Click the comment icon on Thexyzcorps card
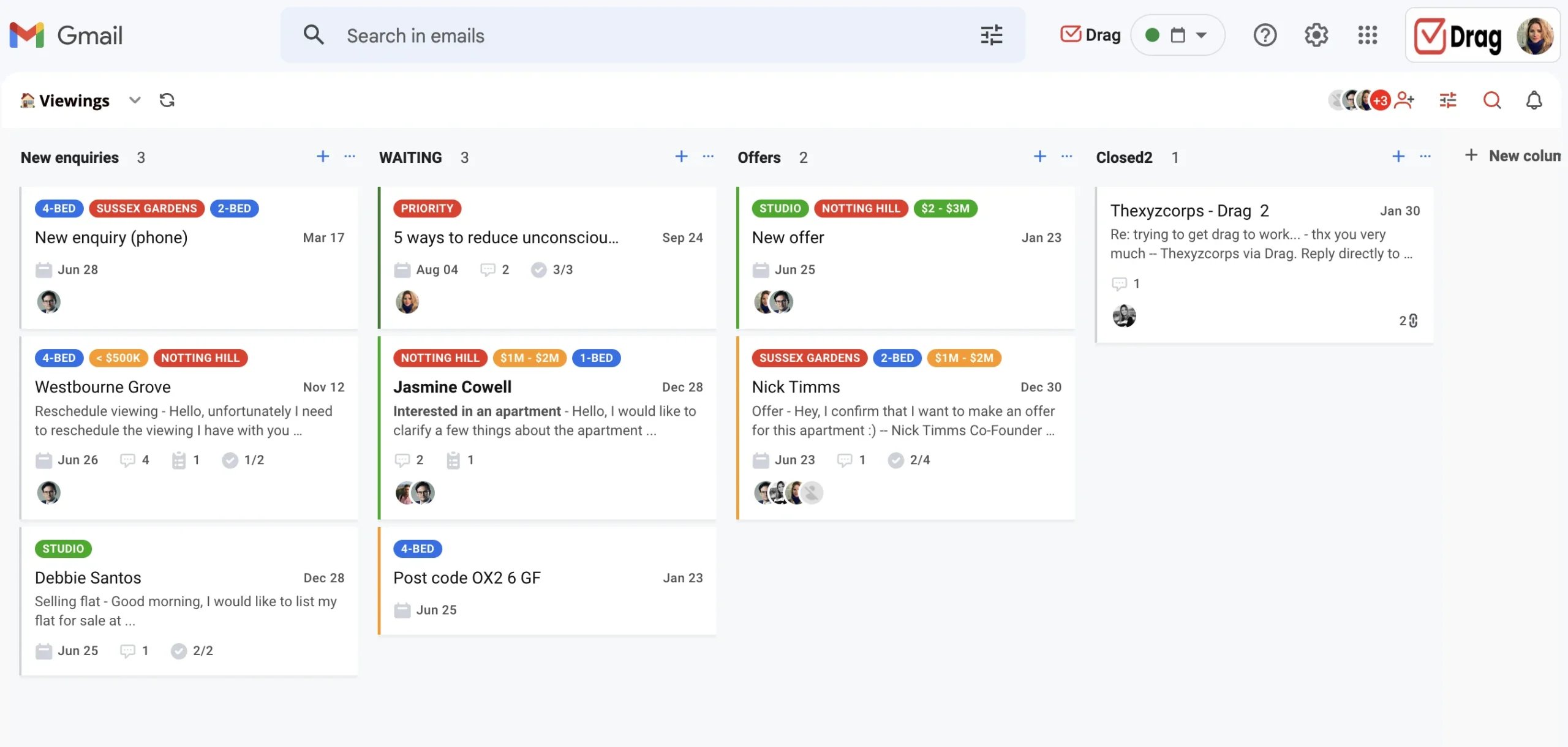 1120,283
